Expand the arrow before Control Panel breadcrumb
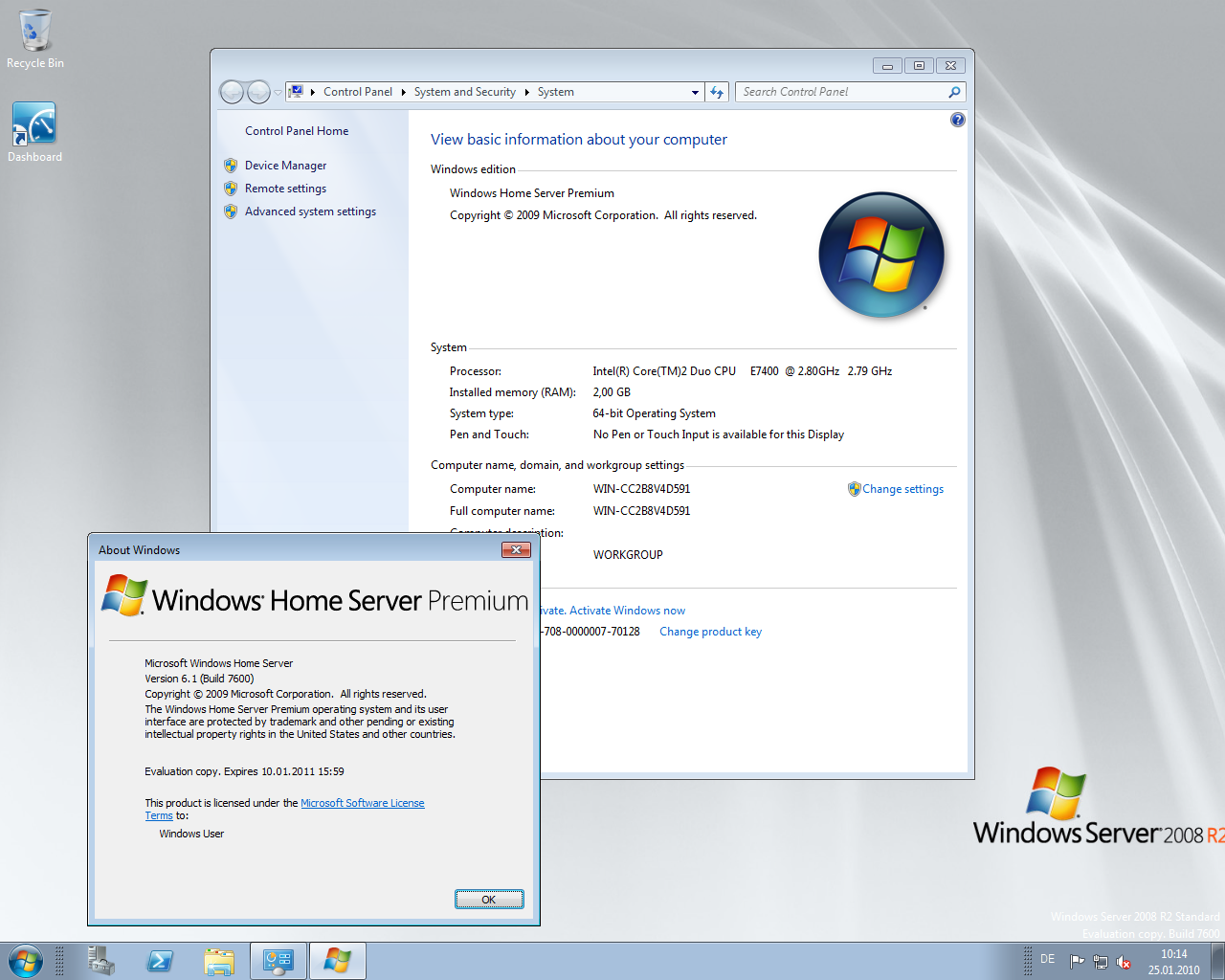Viewport: 1225px width, 980px height. pyautogui.click(x=313, y=92)
